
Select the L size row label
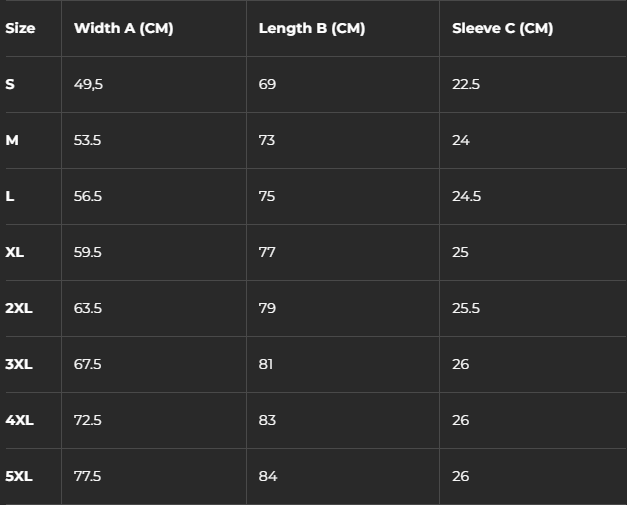[x=10, y=196]
